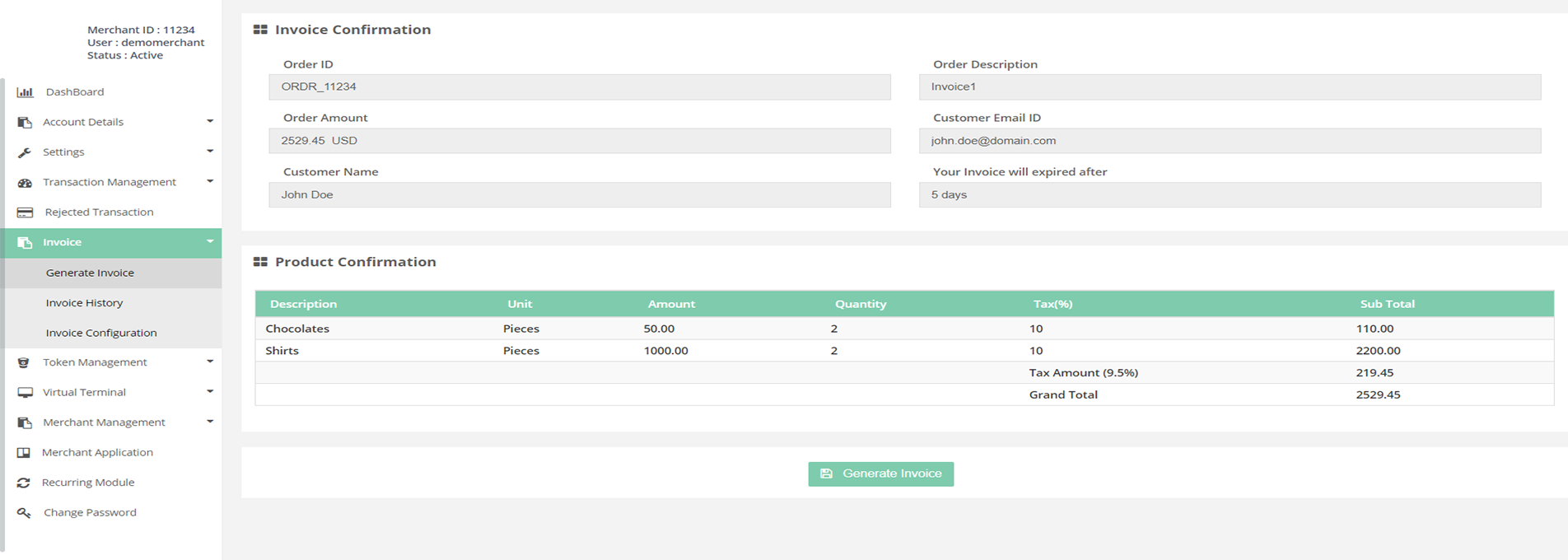Viewport: 1568px width, 560px height.
Task: Click the Customer Email ID field
Action: tap(1229, 141)
